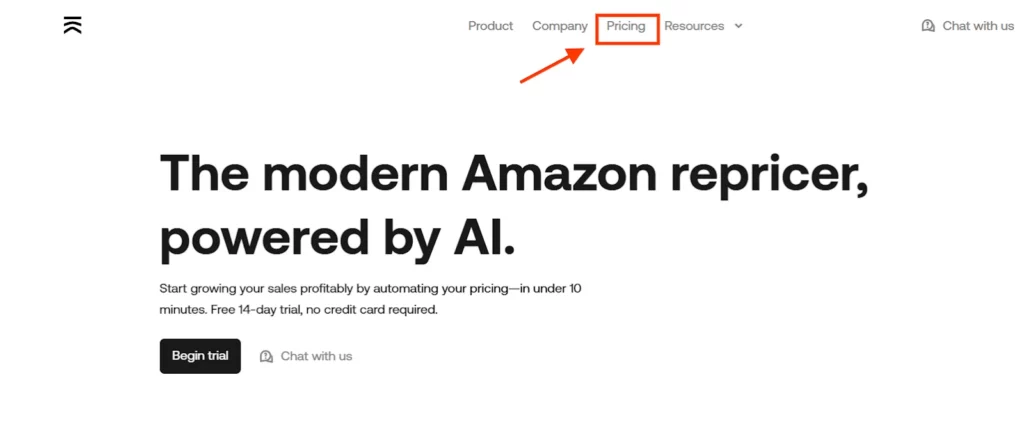Click the company logo icon in the header
The width and height of the screenshot is (1024, 423).
(72, 26)
